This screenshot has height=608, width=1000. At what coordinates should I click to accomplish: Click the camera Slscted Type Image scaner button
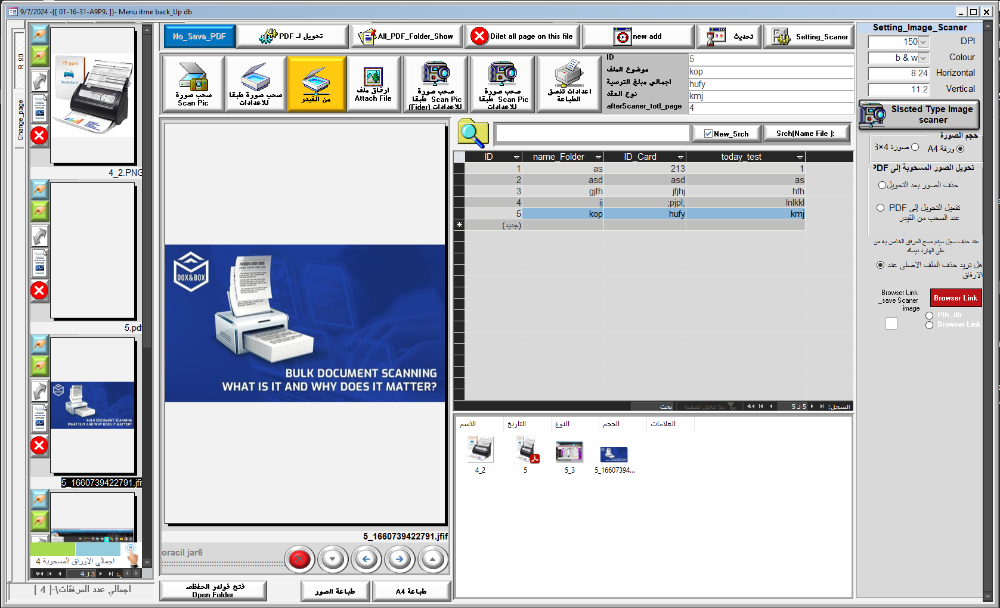(x=919, y=114)
